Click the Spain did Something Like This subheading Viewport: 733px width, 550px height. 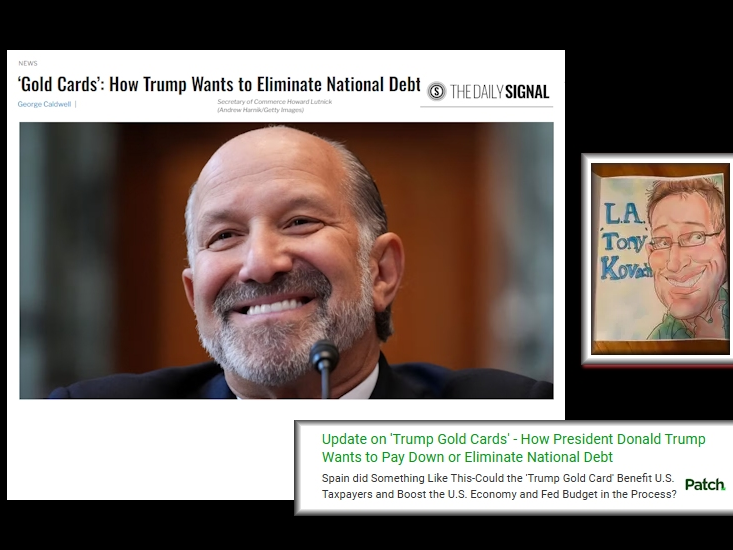499,486
